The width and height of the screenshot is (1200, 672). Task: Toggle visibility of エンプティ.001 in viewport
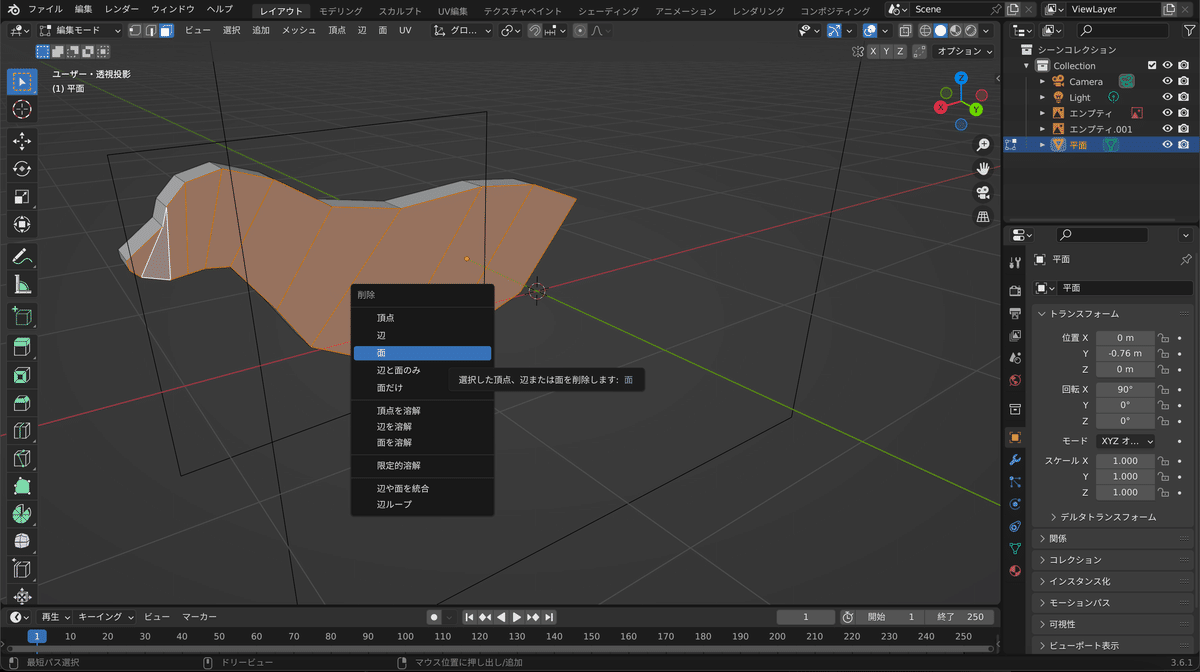click(1167, 129)
